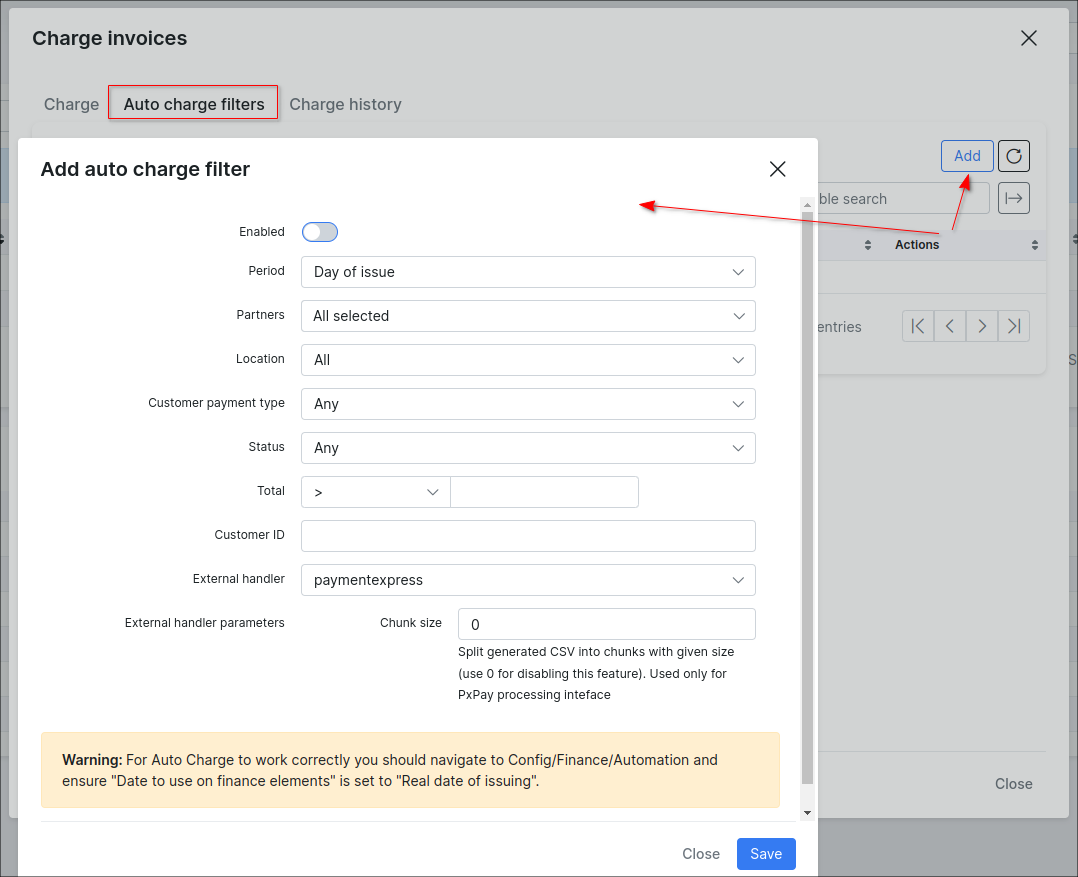
Task: Open the Location dropdown
Action: click(x=528, y=360)
